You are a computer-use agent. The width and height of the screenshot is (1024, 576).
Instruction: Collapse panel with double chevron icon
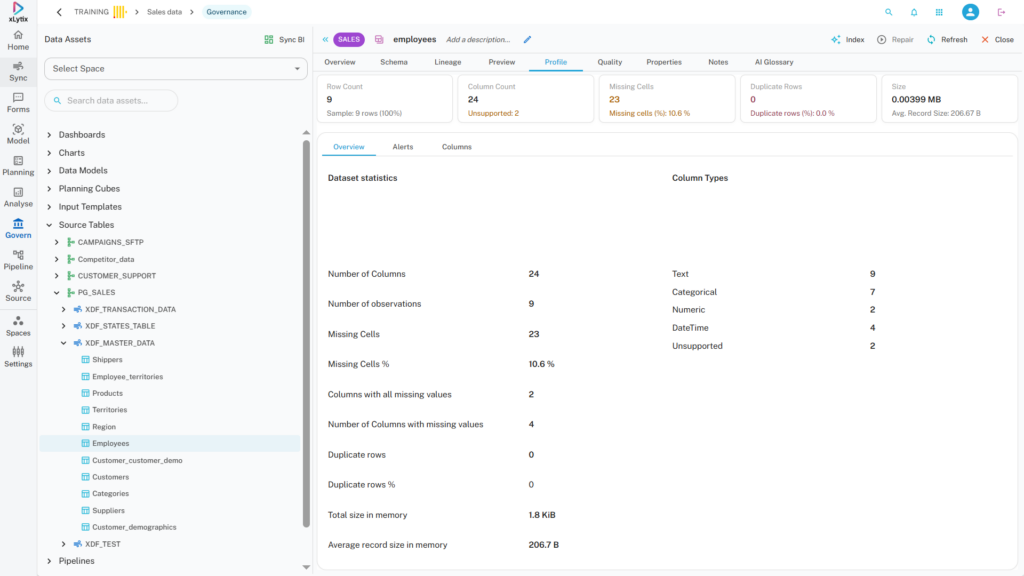325,40
